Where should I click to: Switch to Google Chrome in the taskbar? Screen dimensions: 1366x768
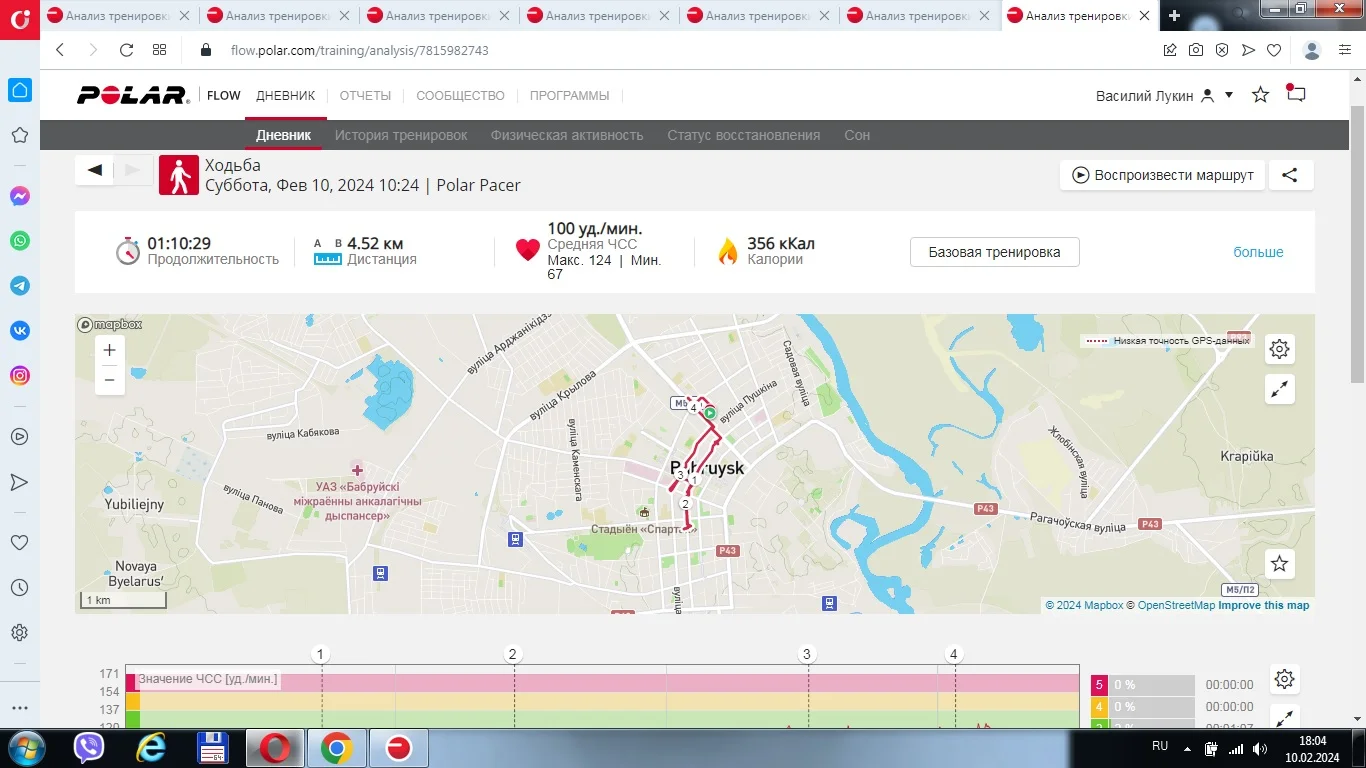coord(337,748)
